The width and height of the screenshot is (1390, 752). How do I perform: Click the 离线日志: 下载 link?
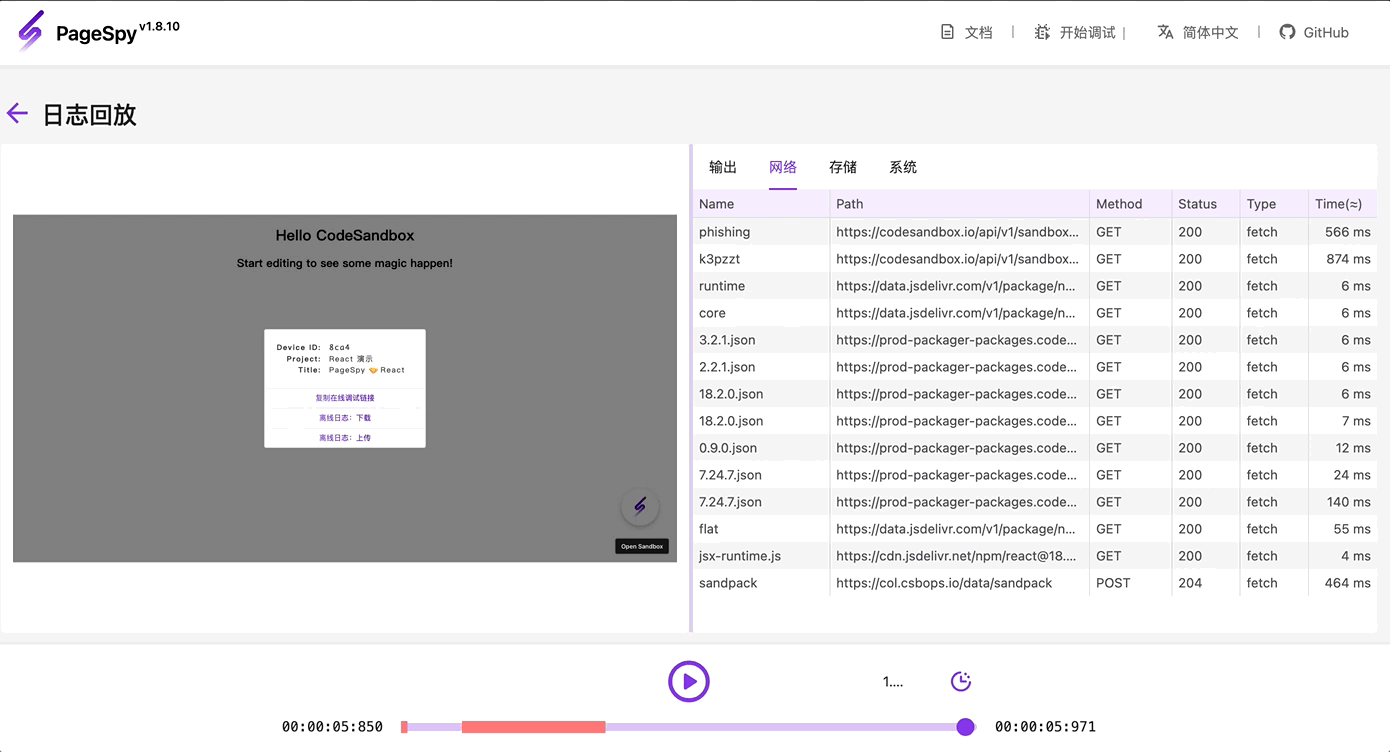[344, 417]
